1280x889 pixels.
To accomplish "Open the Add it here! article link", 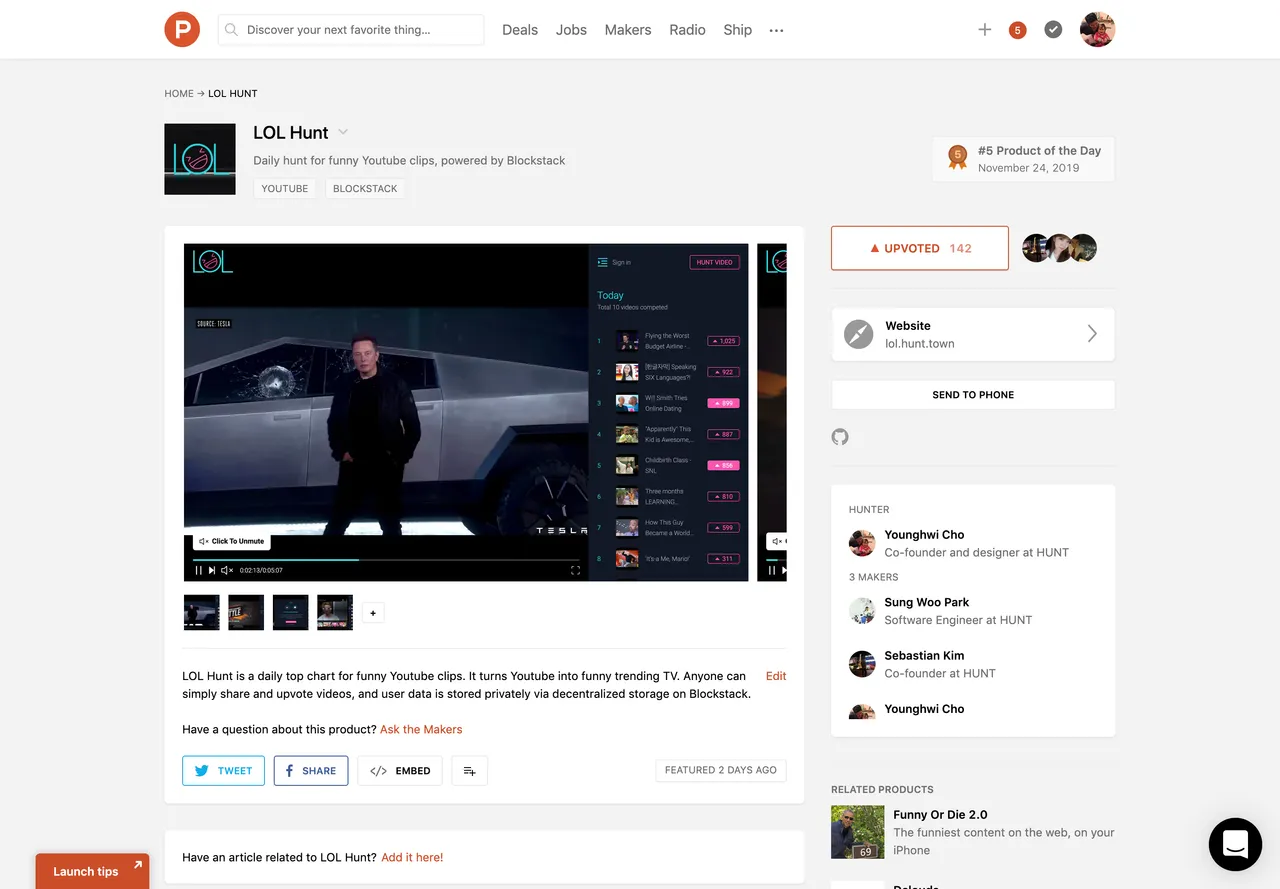I will (412, 857).
